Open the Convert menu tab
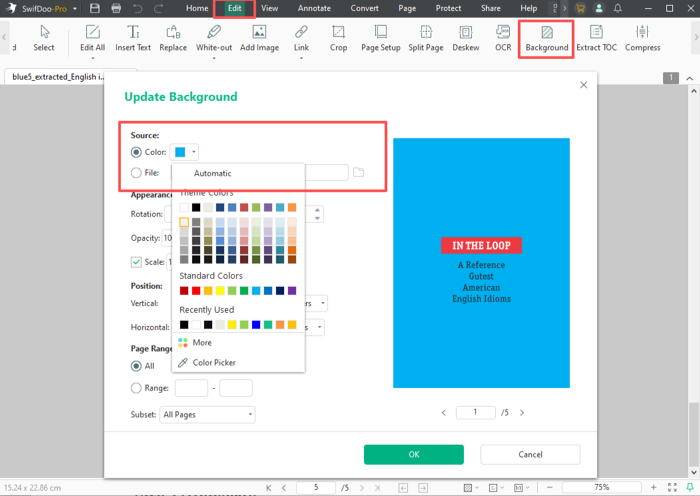The height and width of the screenshot is (496, 700). [364, 8]
